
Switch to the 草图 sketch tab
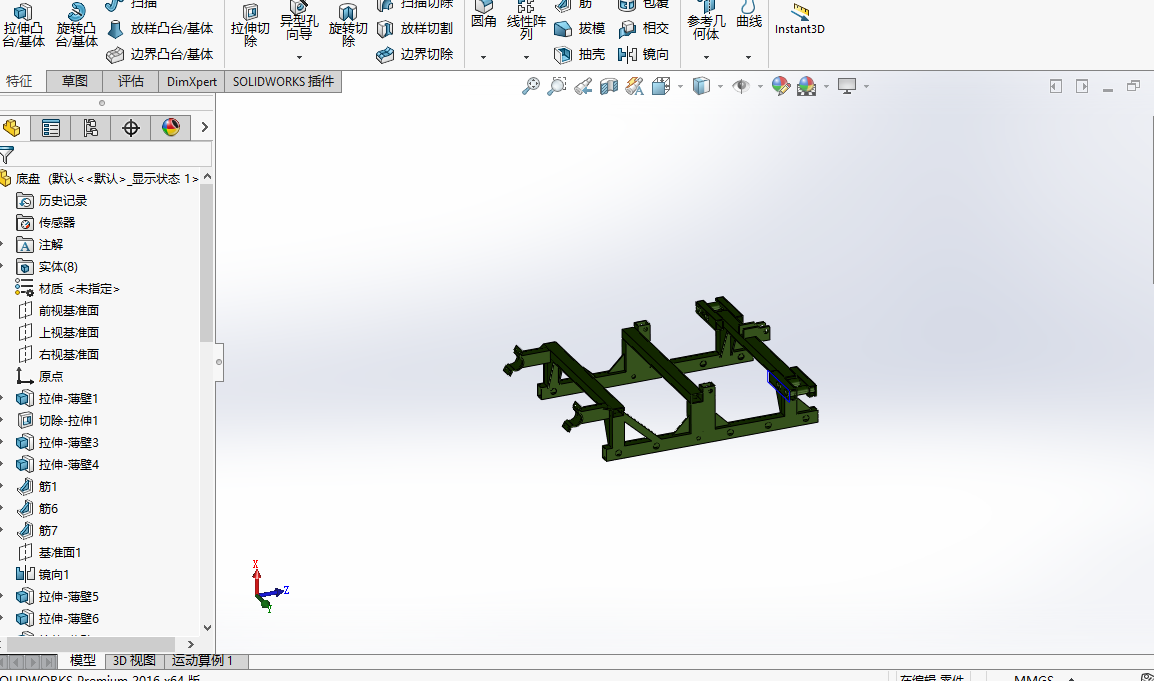pos(74,81)
